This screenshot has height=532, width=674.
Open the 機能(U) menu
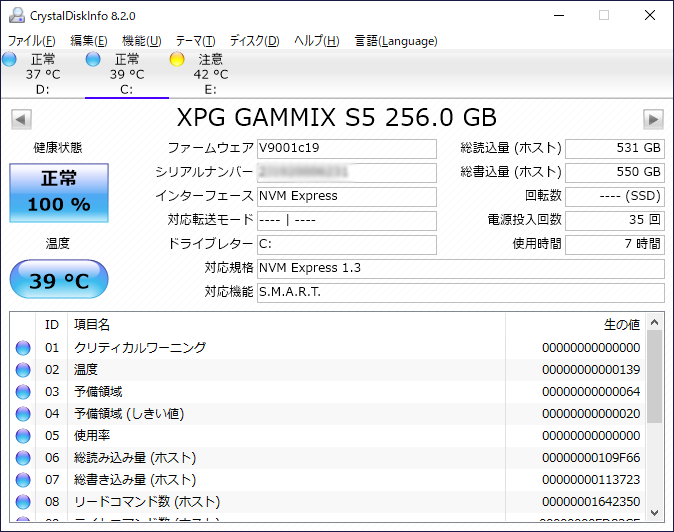[x=142, y=41]
